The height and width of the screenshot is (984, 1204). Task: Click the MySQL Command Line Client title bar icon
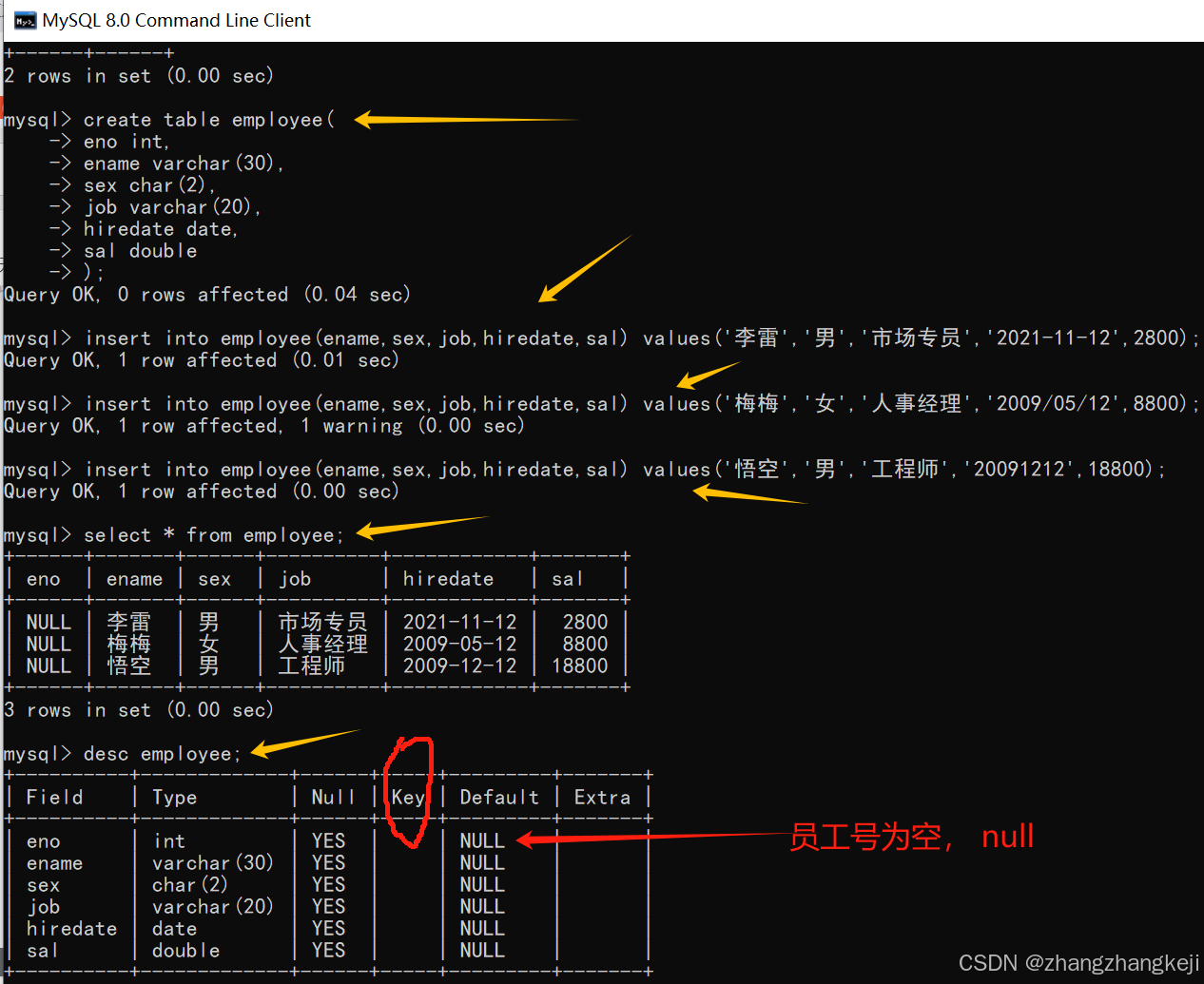(x=25, y=21)
